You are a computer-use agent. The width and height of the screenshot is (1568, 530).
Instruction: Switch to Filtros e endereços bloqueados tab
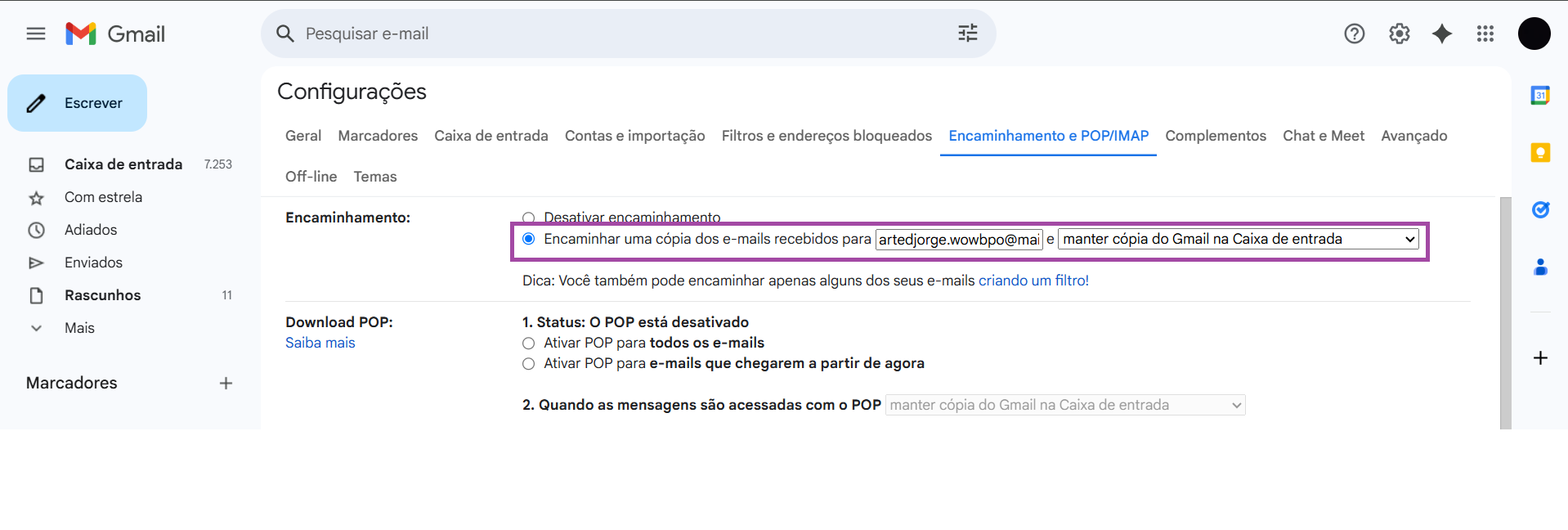click(826, 136)
